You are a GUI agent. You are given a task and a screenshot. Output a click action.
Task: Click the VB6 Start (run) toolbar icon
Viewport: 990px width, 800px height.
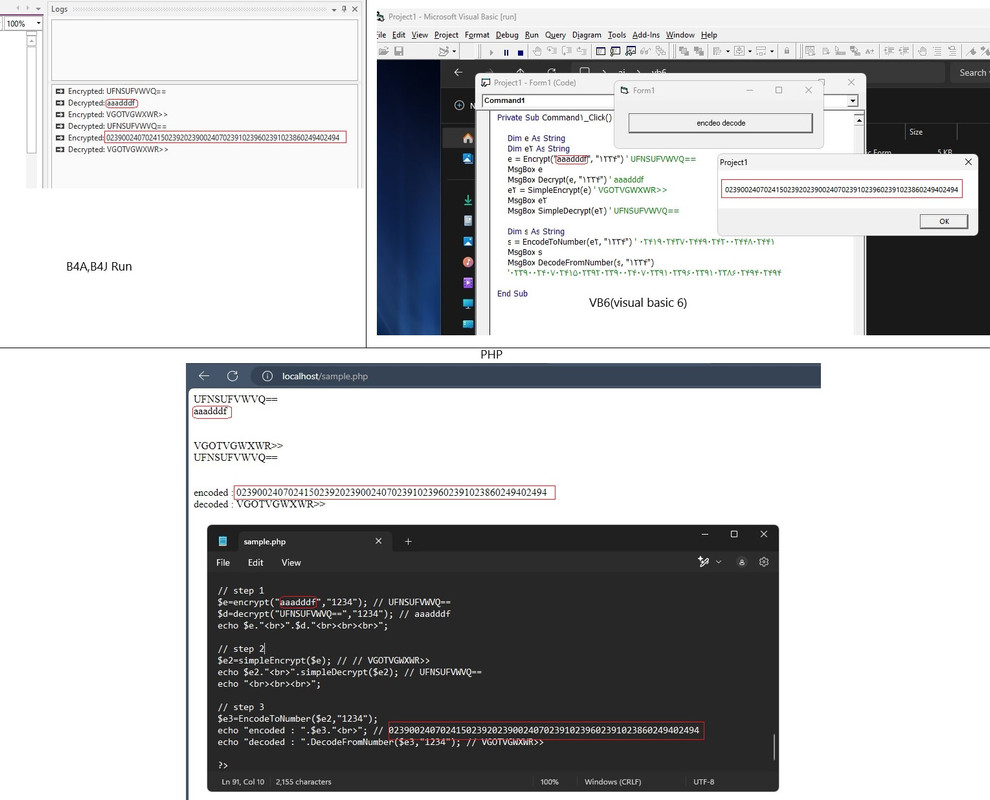pos(491,52)
